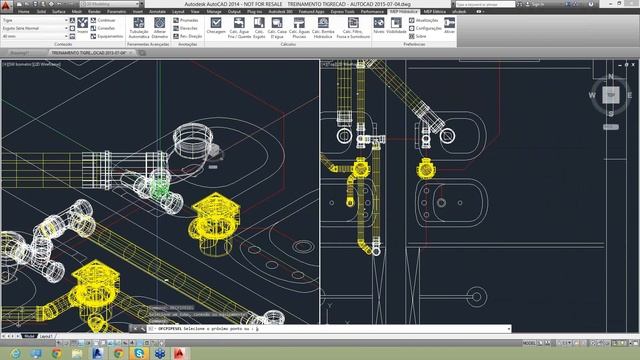Open the AutoCAD application menu button
Viewport: 640px width, 360px height.
(x=6, y=6)
